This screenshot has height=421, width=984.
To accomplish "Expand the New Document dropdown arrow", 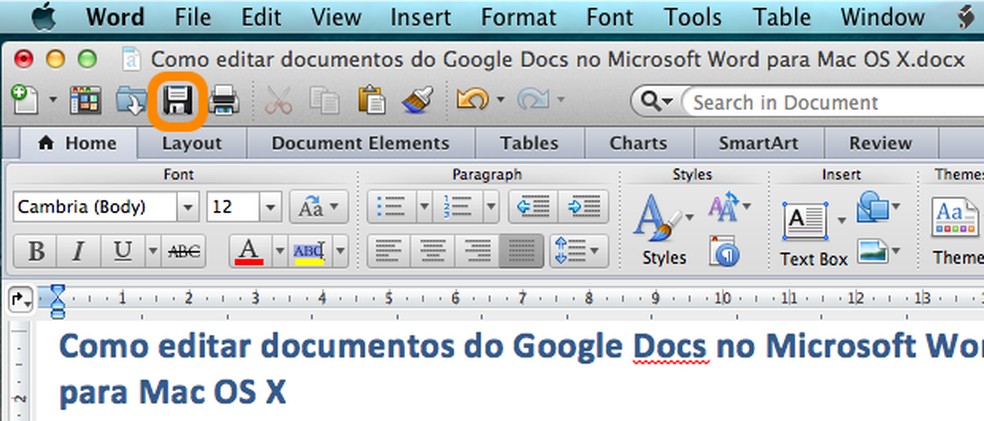I will click(53, 100).
